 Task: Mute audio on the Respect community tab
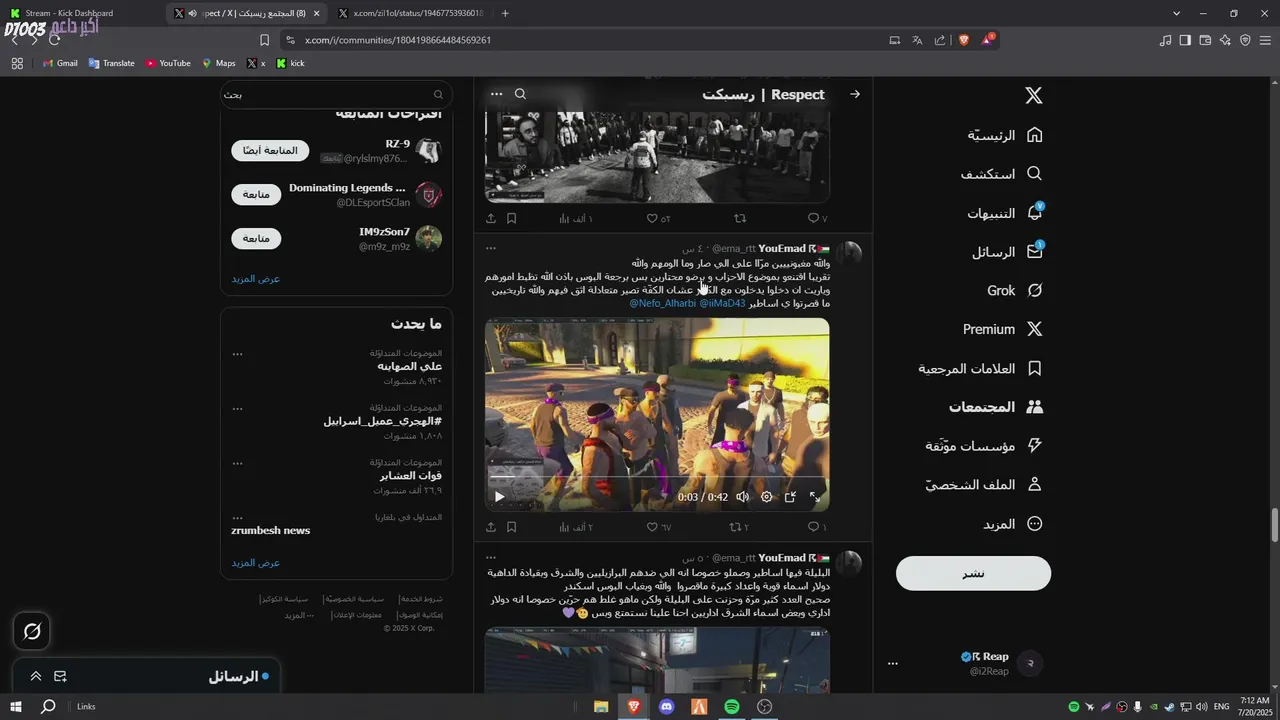coord(192,13)
